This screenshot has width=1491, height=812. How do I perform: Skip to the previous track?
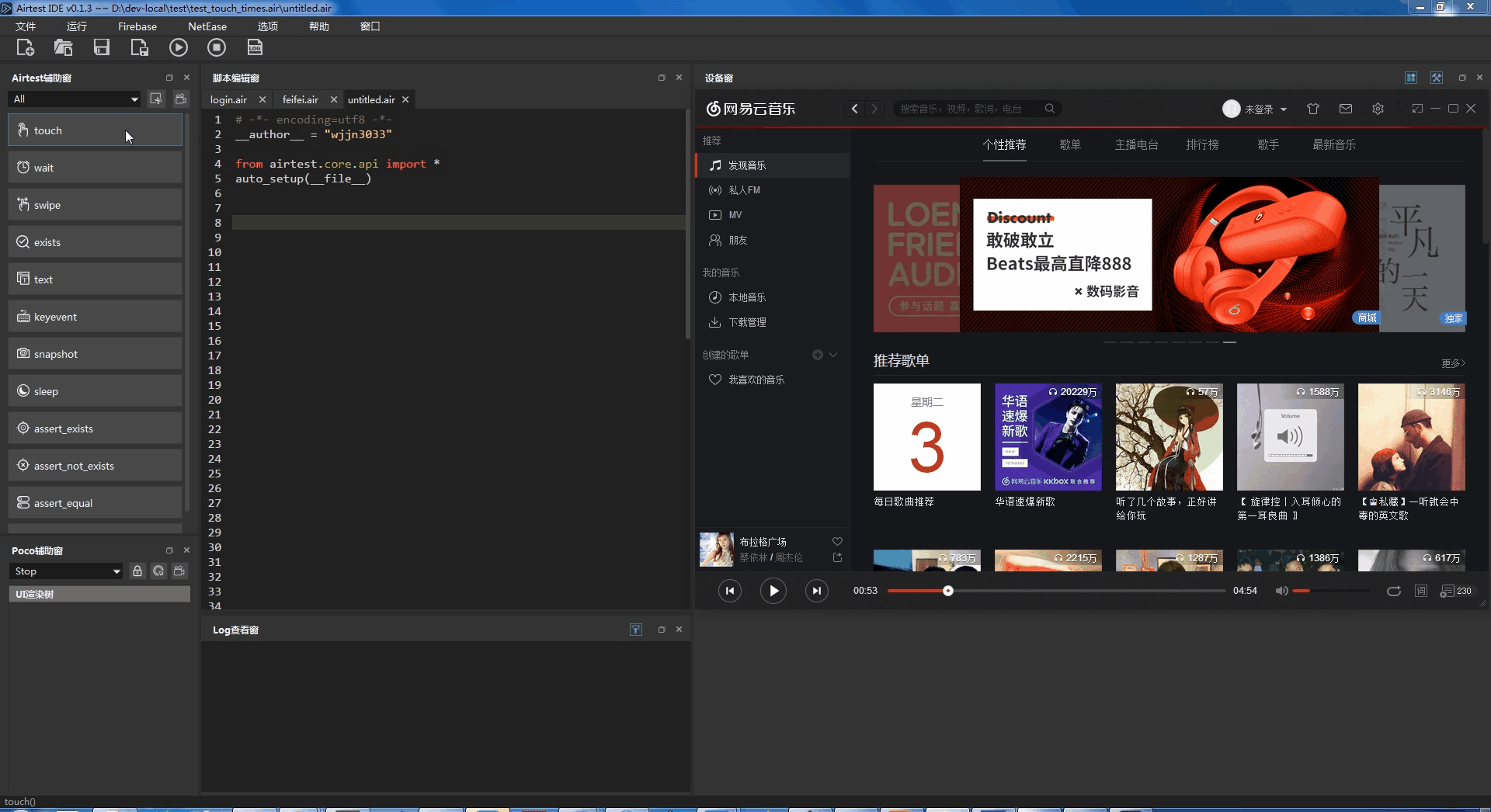click(x=730, y=591)
